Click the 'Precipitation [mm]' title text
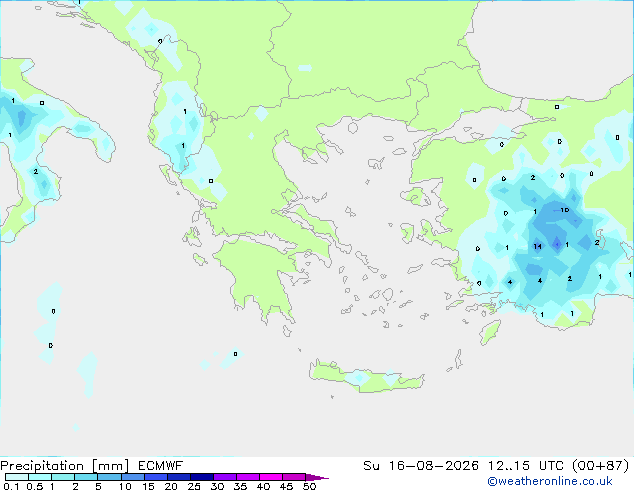 (65, 466)
